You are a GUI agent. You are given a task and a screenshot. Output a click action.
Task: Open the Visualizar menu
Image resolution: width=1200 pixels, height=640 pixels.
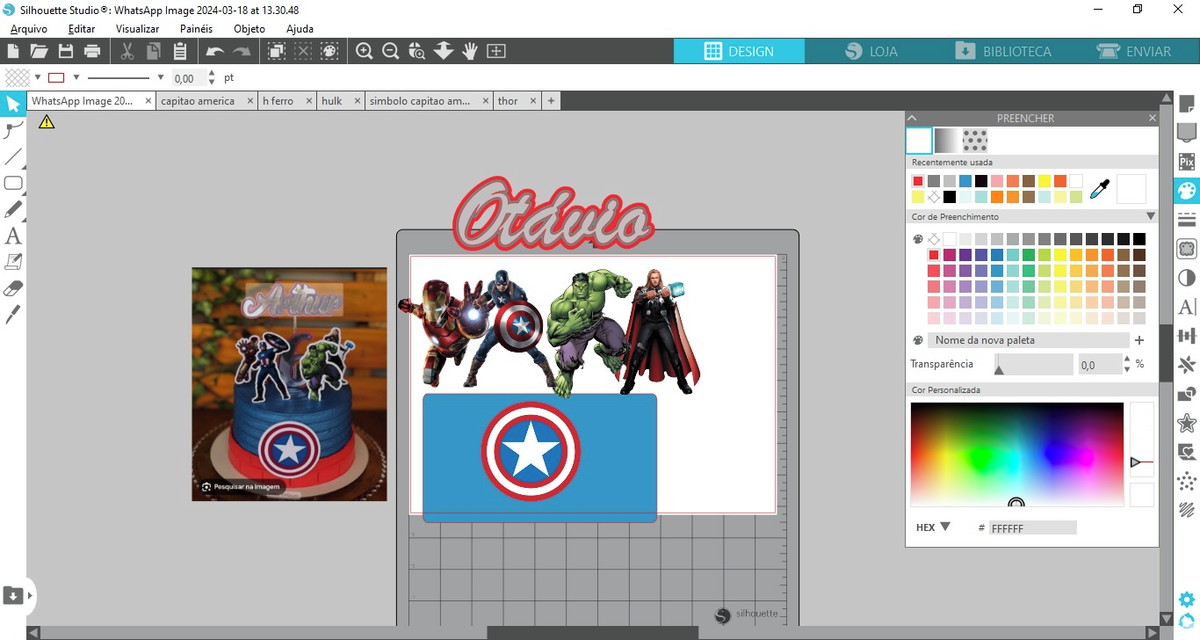(x=137, y=29)
